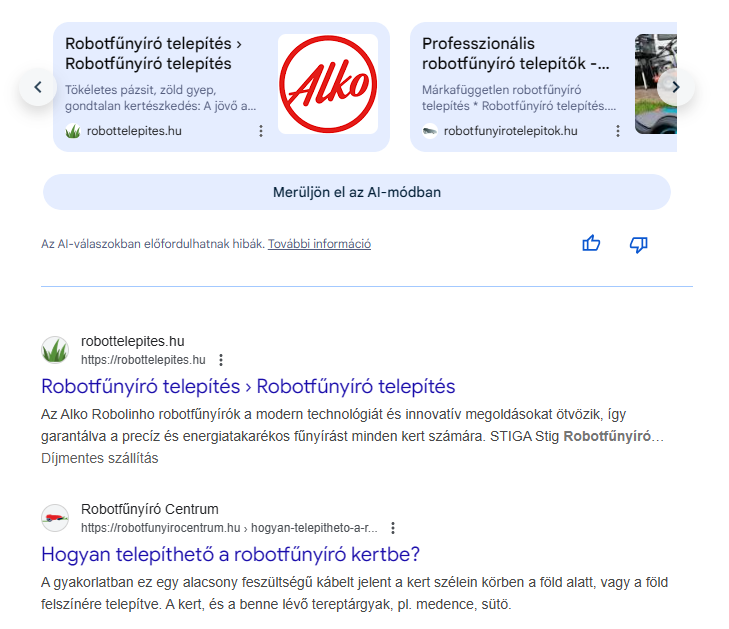Click the previous carousel arrow
Screen dimensions: 729x629
click(38, 87)
